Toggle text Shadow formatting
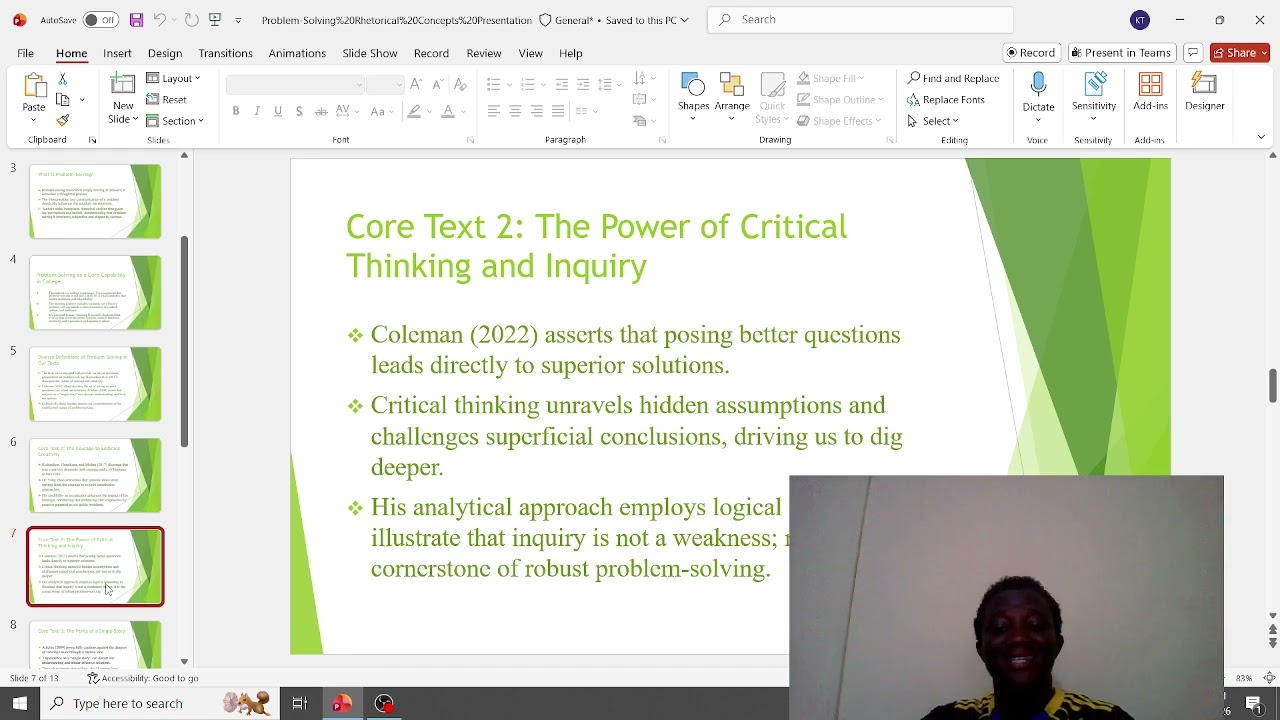The image size is (1280, 720). point(299,111)
